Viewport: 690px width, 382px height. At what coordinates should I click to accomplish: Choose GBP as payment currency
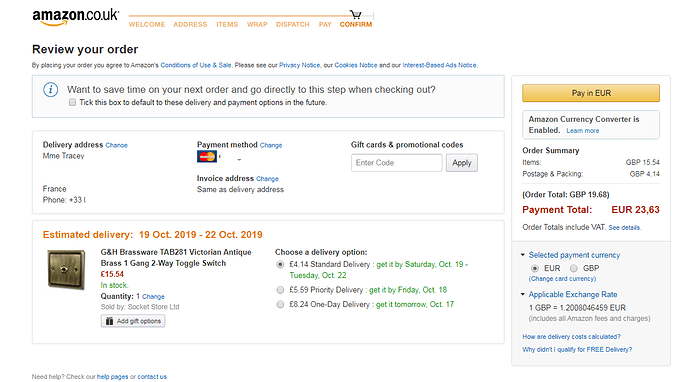[x=573, y=268]
